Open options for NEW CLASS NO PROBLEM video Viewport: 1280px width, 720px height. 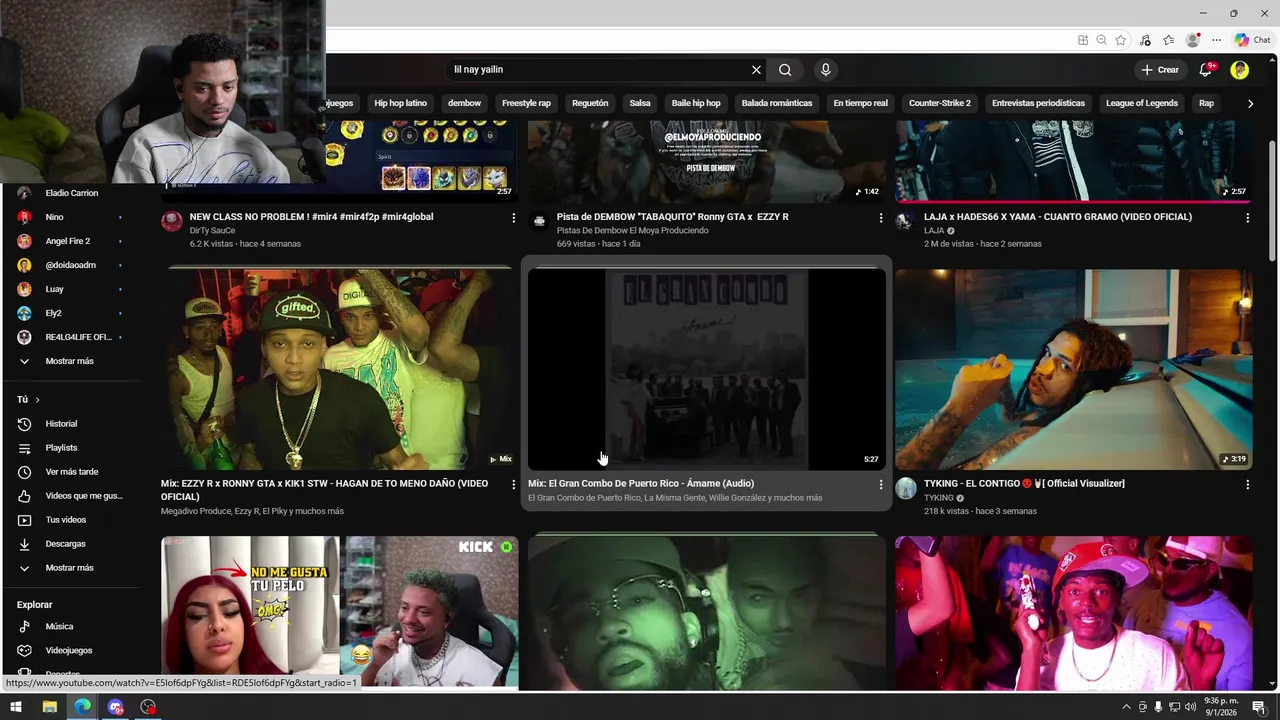point(514,218)
